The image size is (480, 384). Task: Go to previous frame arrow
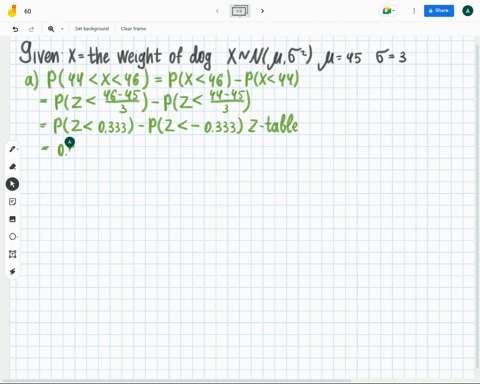coord(217,11)
